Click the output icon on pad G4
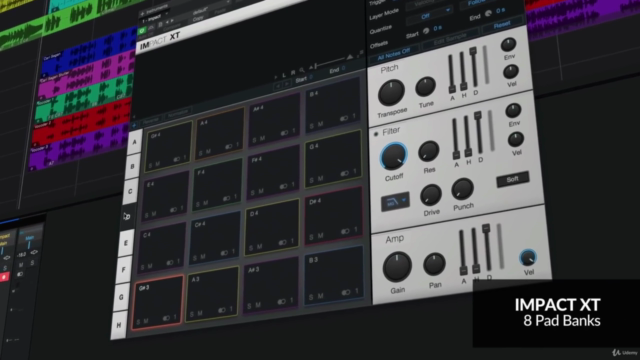640x360 pixels. point(345,173)
